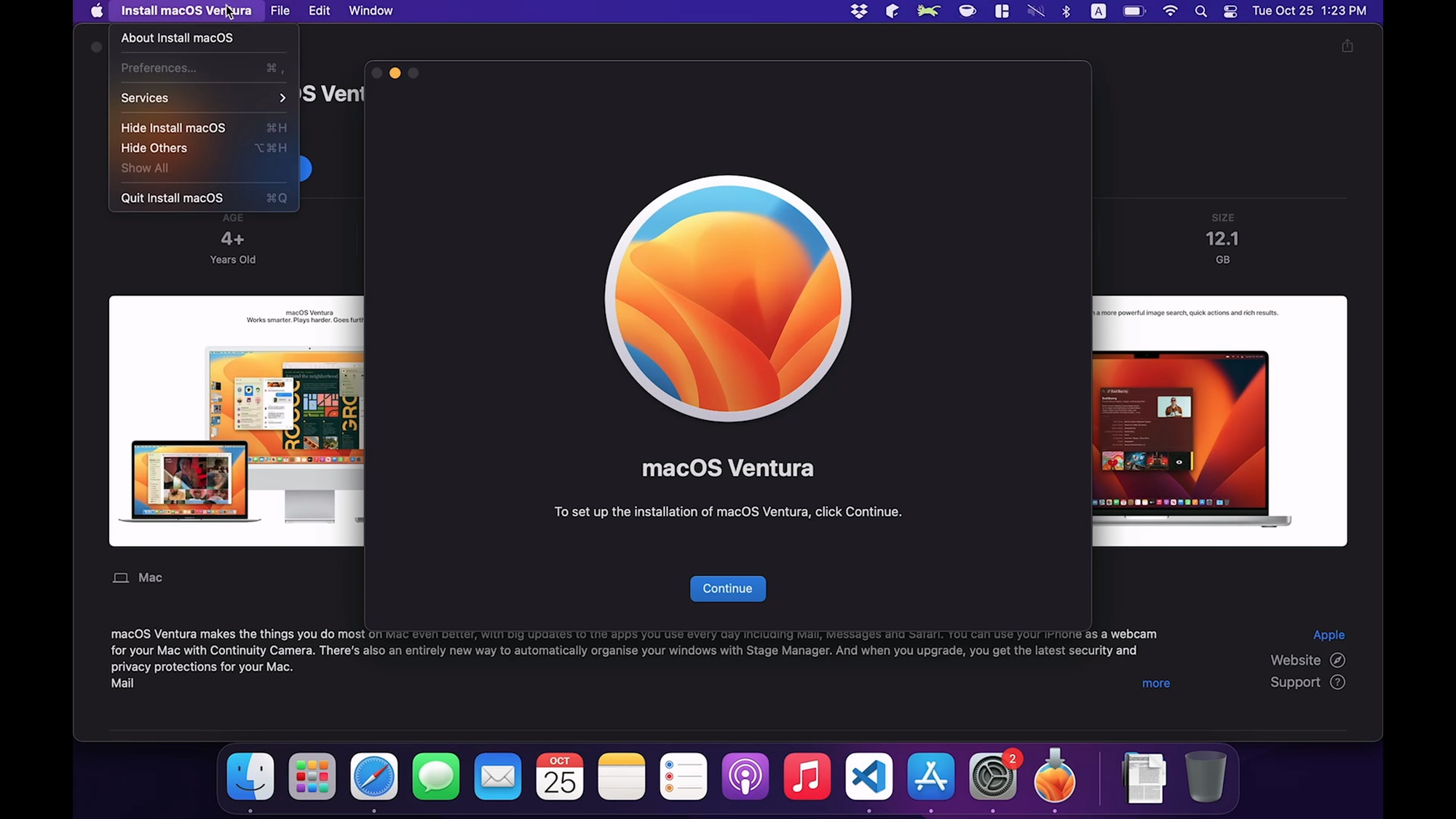Open the documents stack in the Dock
The height and width of the screenshot is (819, 1456).
1144,777
